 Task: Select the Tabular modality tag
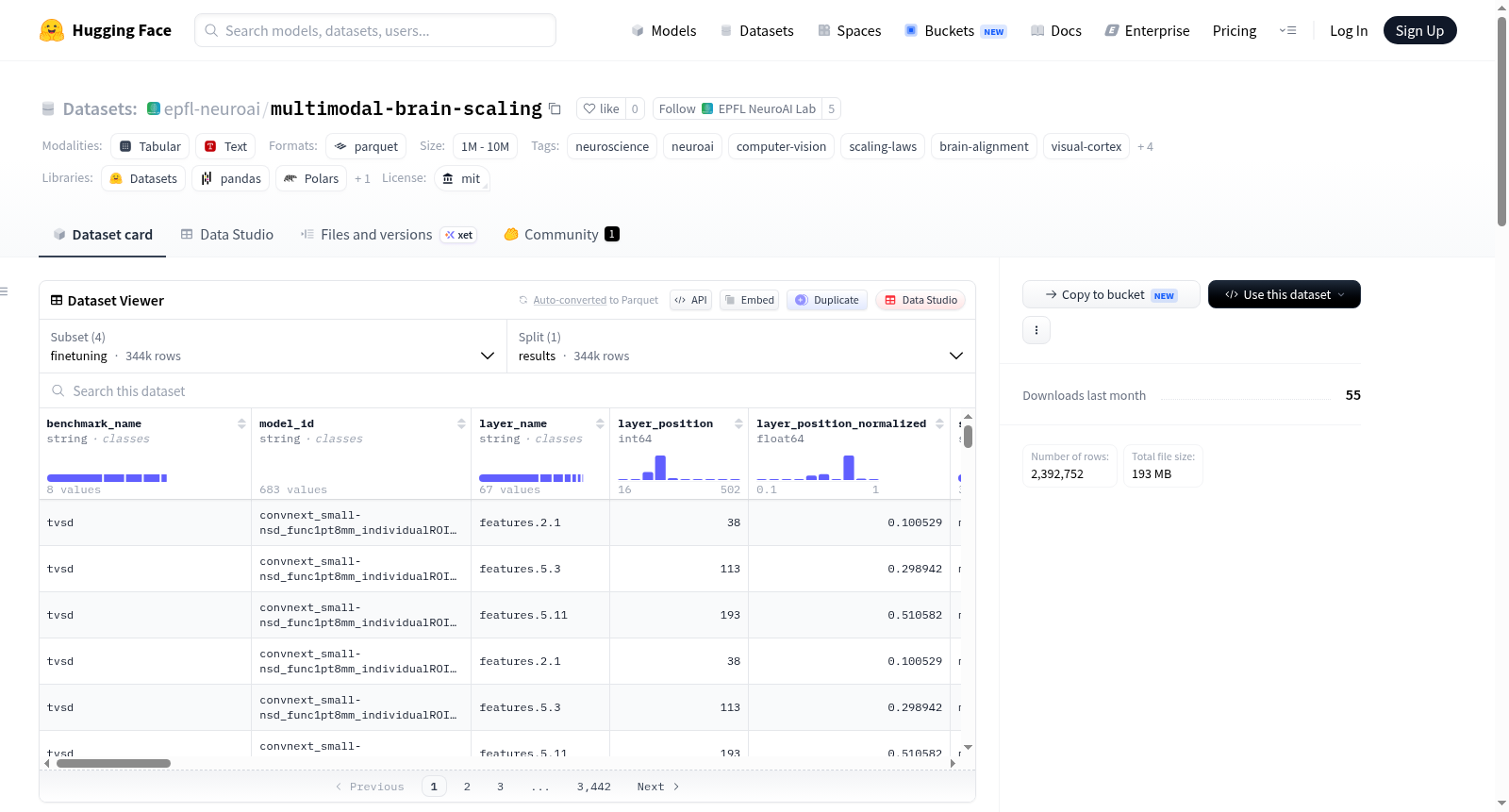(150, 146)
